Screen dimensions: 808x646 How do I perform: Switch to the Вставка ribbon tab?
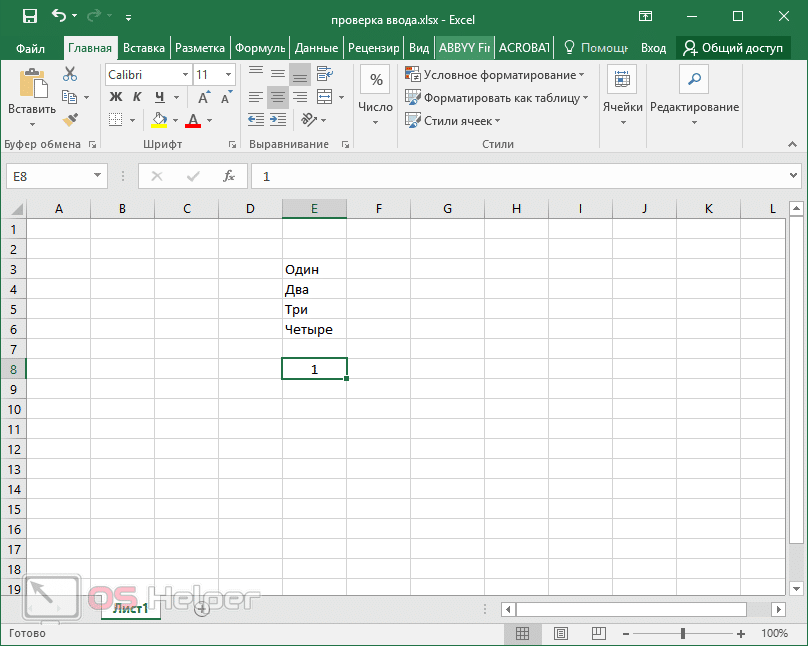point(144,47)
